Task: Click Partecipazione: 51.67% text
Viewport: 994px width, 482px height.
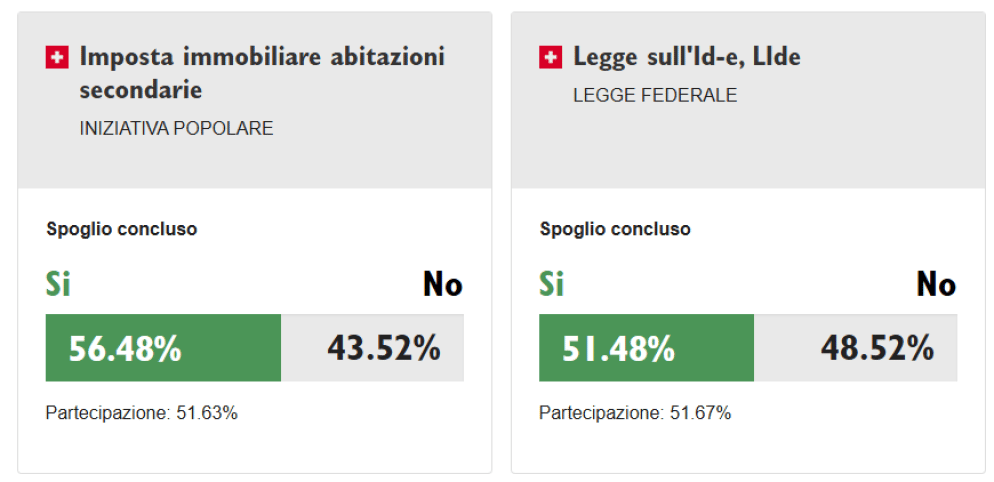Action: (635, 414)
